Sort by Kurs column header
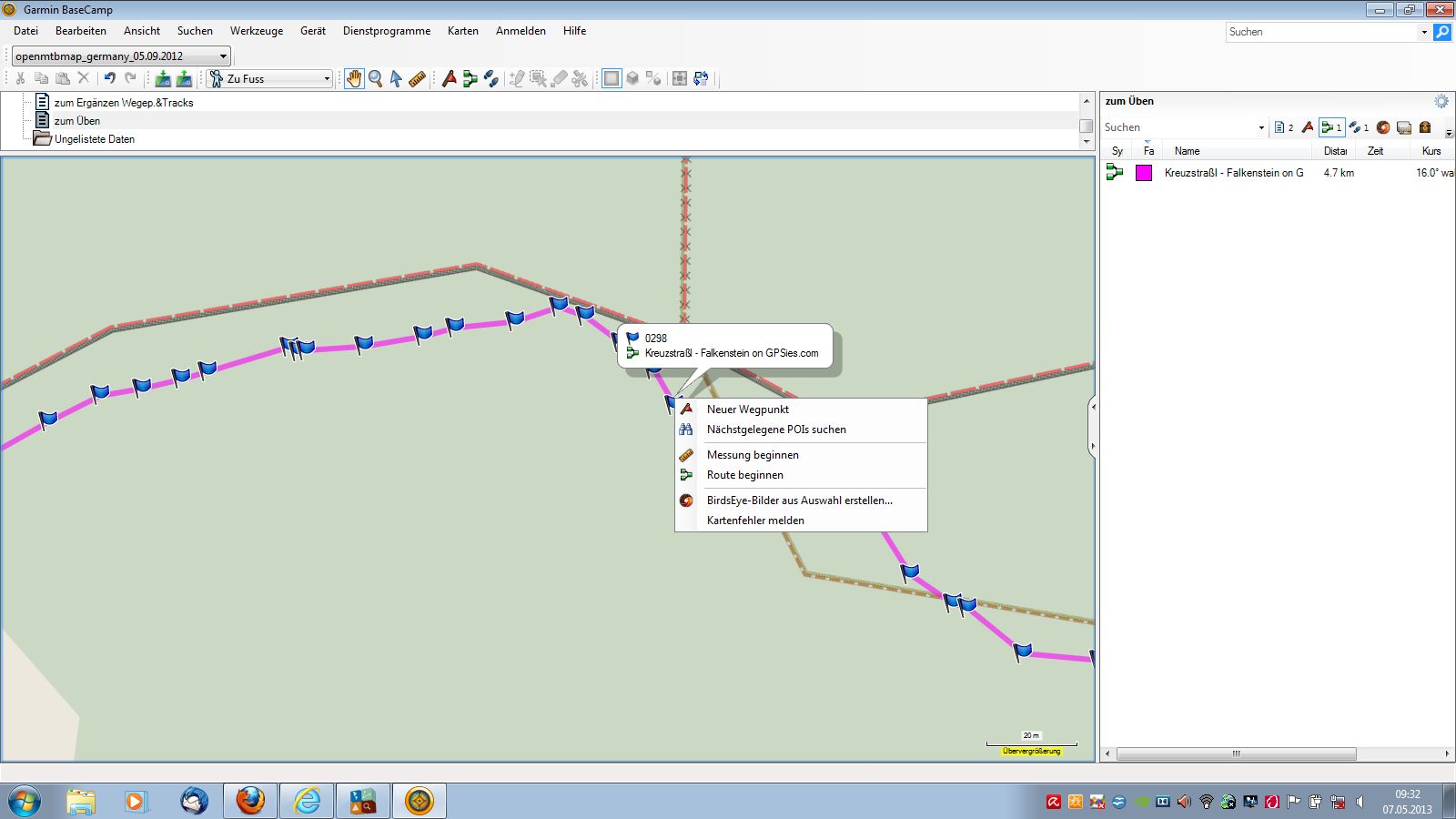Image resolution: width=1456 pixels, height=819 pixels. point(1431,151)
